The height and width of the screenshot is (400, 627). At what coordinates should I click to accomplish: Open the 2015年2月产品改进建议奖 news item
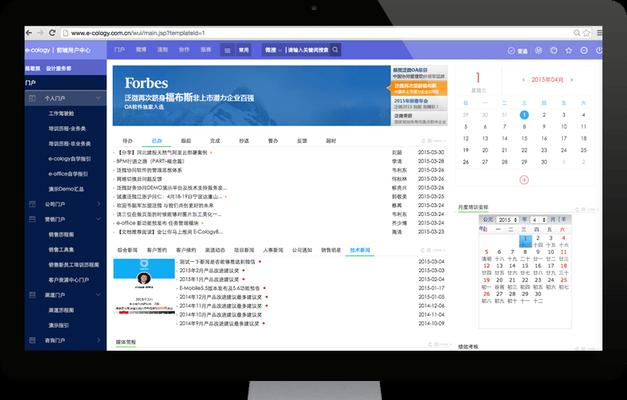209,270
